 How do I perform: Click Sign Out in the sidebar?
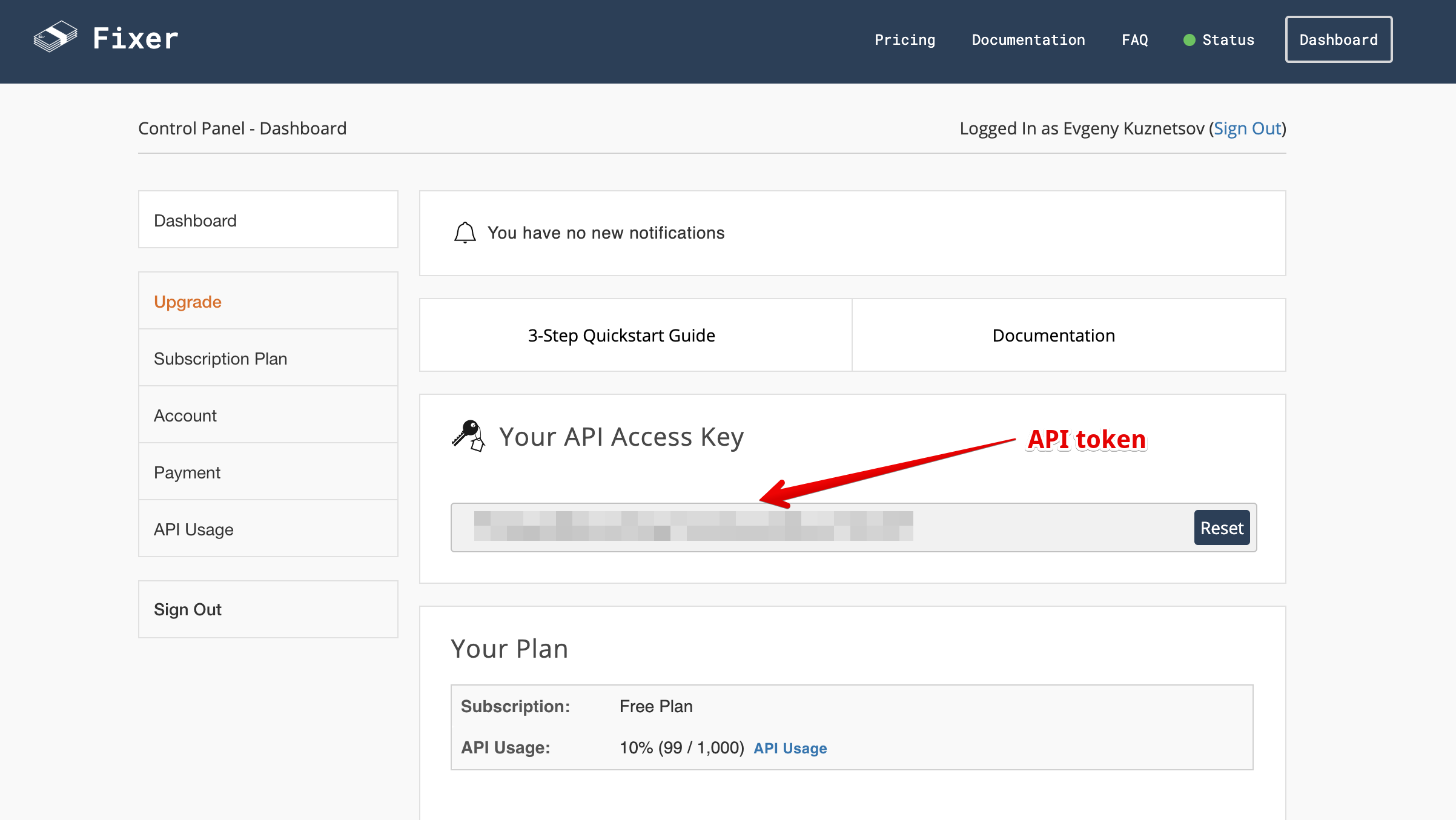pos(268,609)
